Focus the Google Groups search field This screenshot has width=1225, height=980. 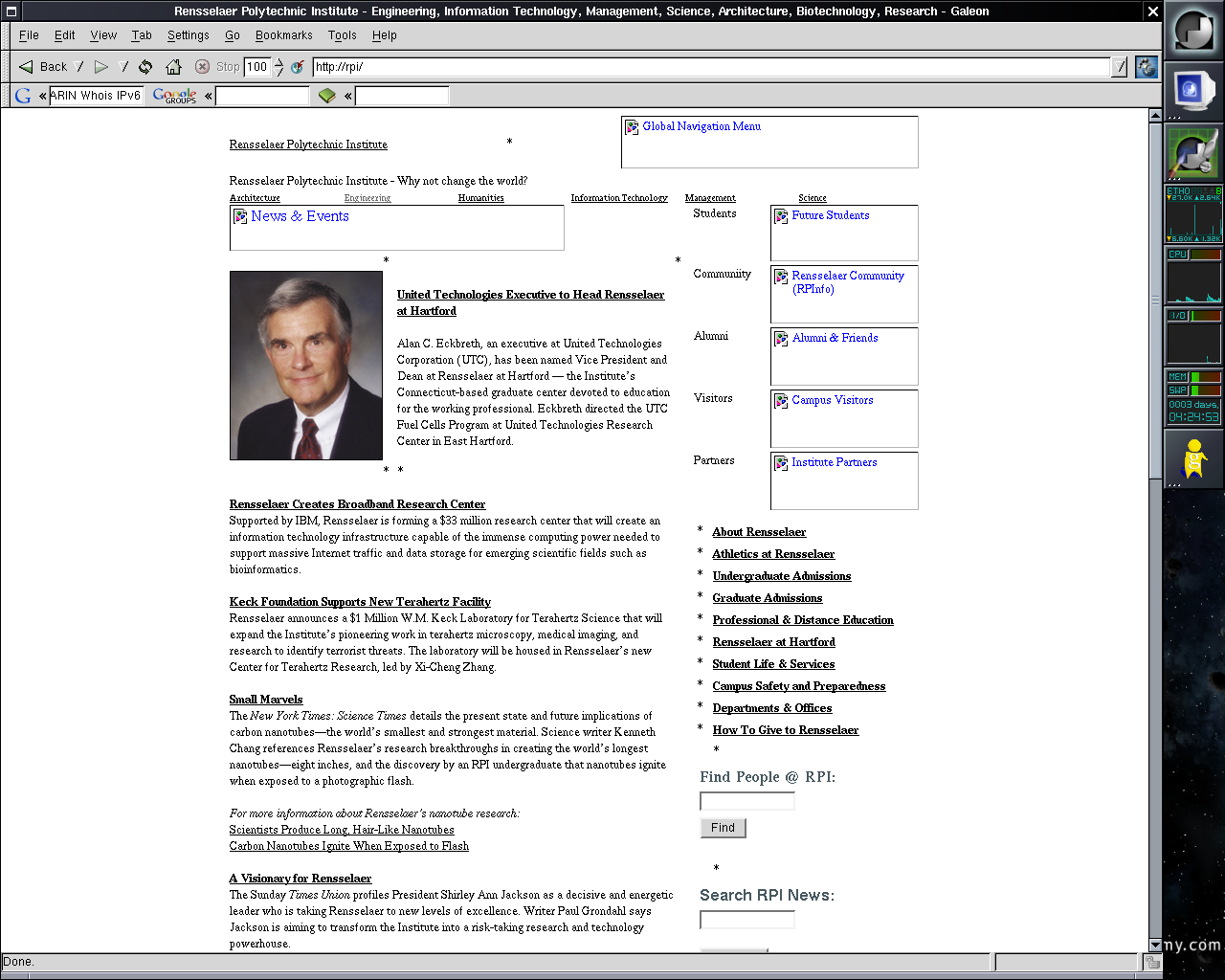262,96
